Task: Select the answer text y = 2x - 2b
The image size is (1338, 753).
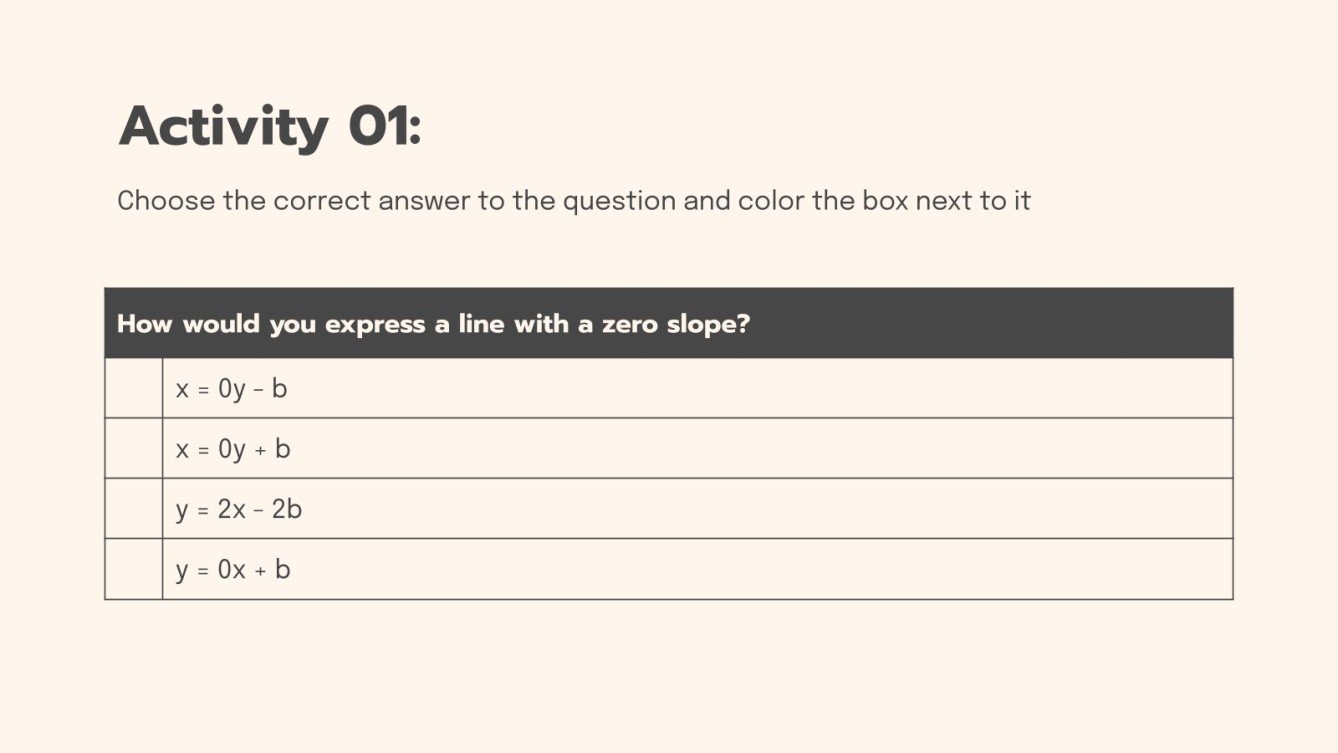Action: pyautogui.click(x=239, y=509)
